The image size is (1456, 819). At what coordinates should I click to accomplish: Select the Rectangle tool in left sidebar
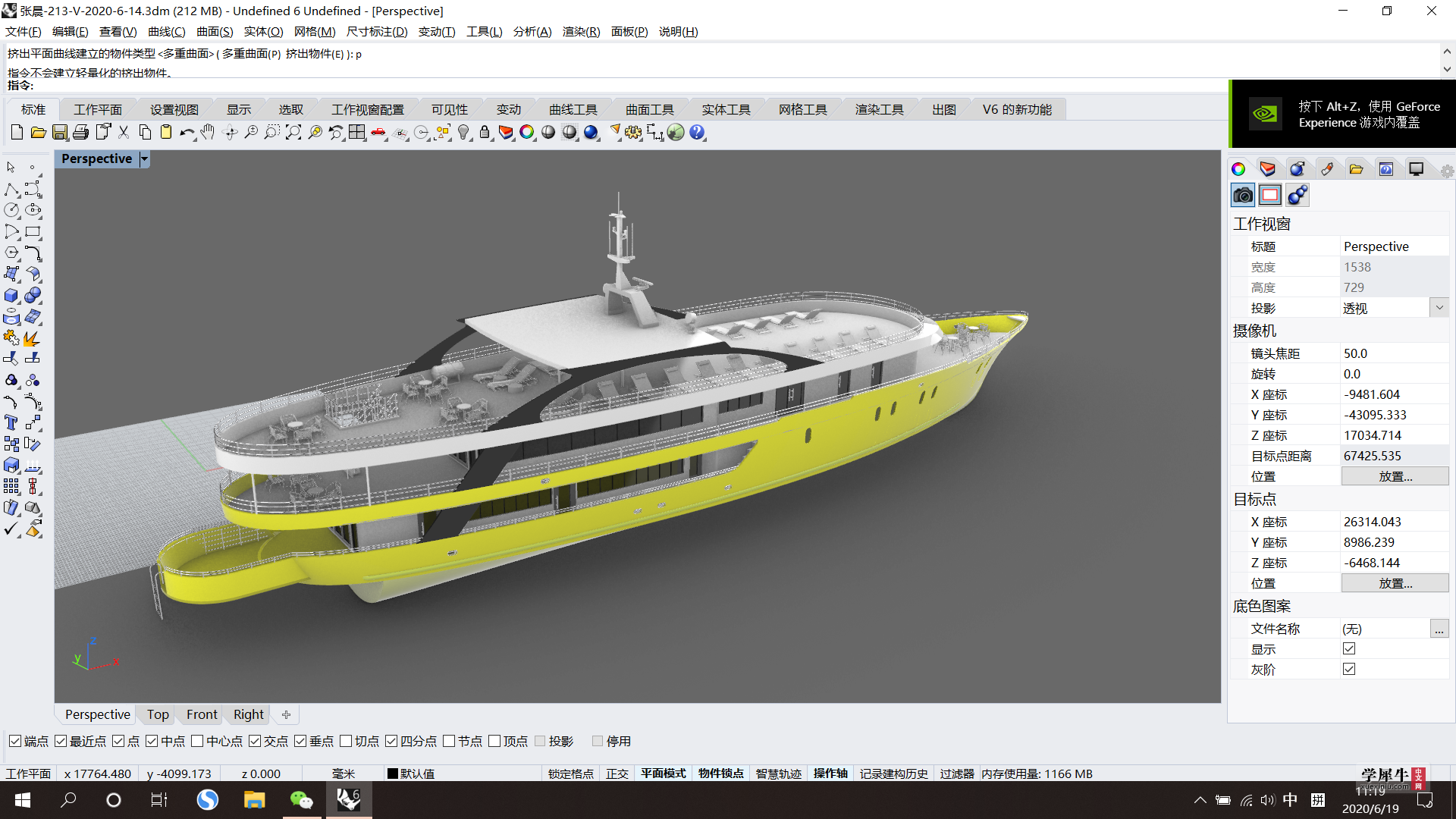click(x=33, y=231)
